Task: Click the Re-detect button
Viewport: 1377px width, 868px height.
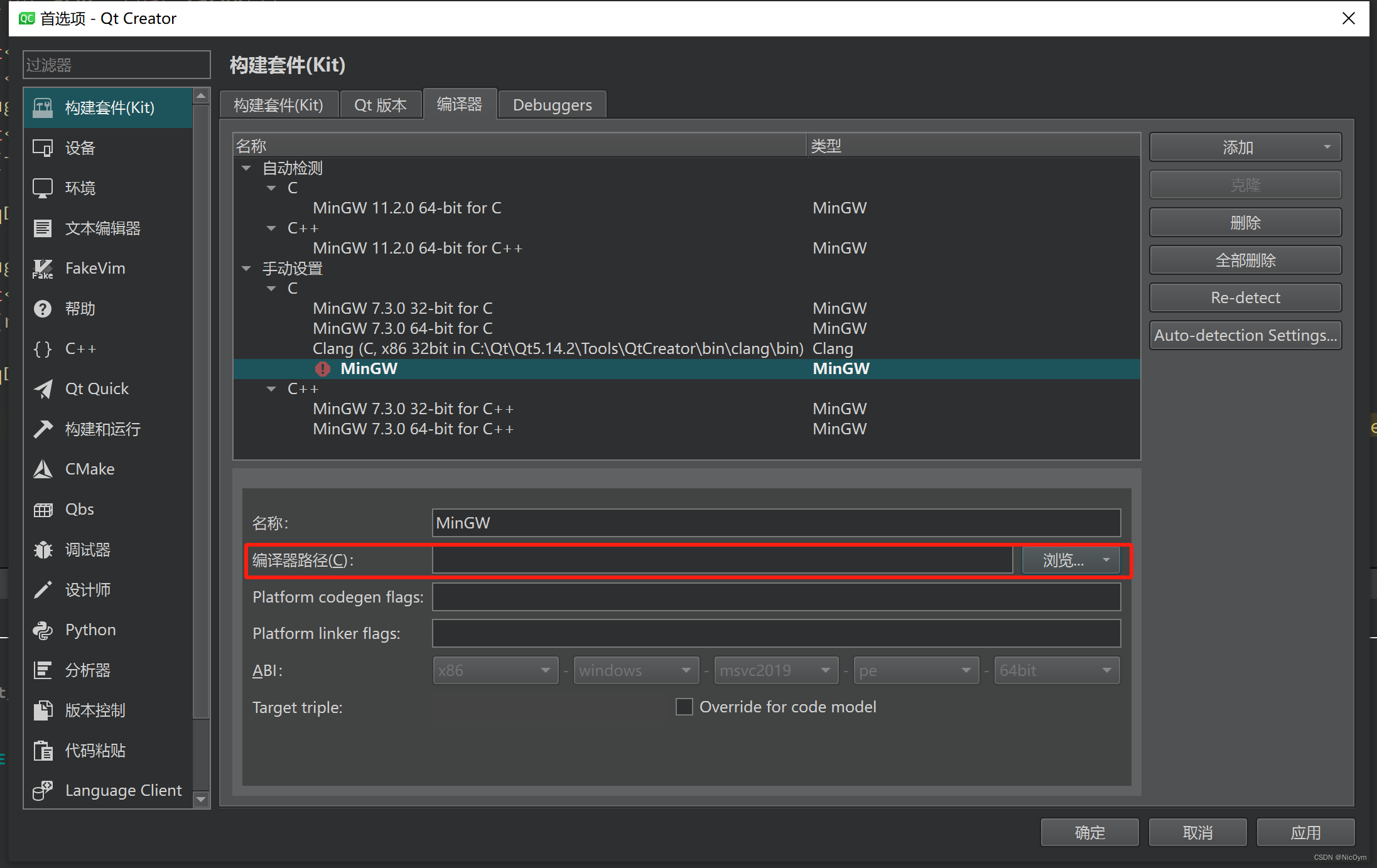Action: pyautogui.click(x=1245, y=297)
